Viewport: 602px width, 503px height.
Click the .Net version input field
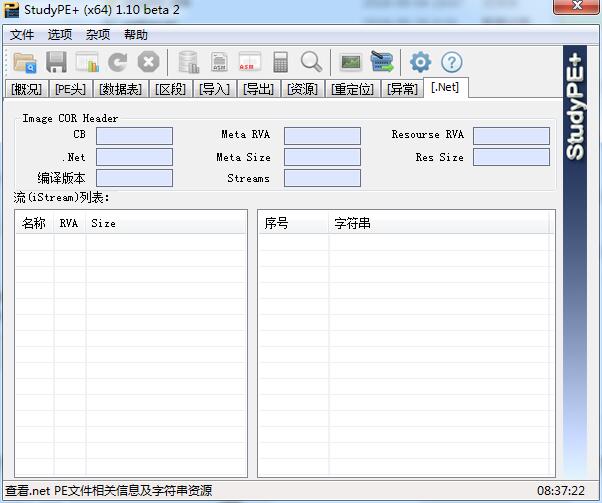click(x=134, y=157)
